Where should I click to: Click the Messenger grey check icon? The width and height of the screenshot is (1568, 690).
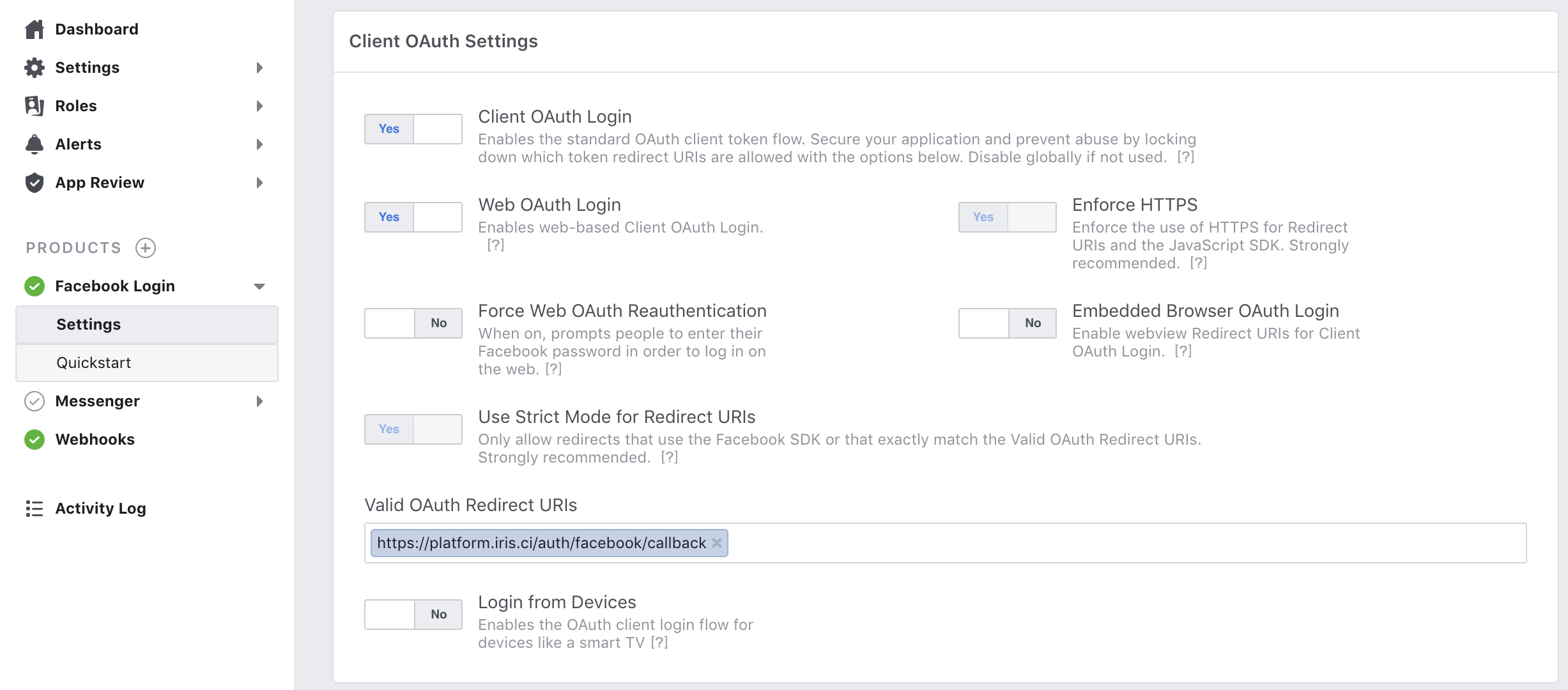(35, 401)
